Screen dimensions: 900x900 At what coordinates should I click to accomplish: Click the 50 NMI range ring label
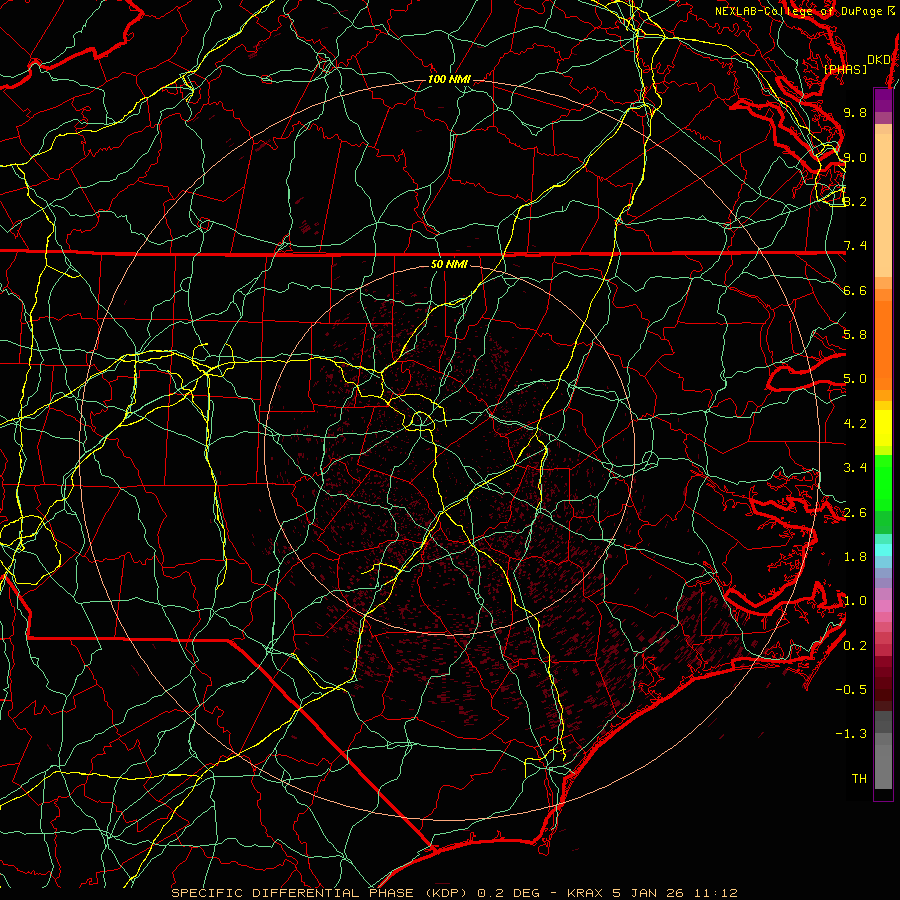449,264
